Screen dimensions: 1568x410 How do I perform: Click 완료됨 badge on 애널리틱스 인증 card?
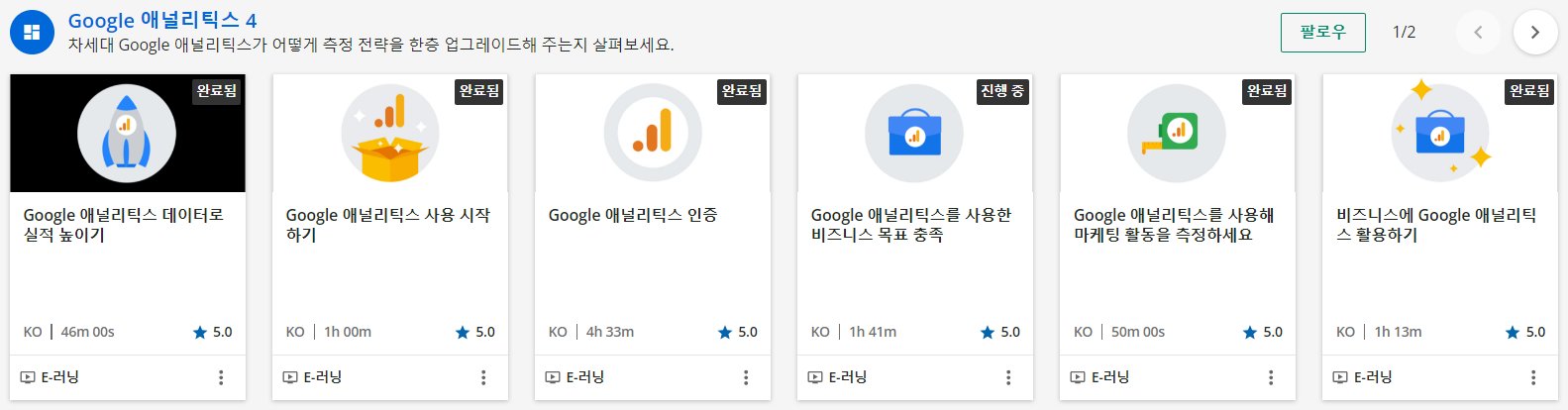point(742,91)
